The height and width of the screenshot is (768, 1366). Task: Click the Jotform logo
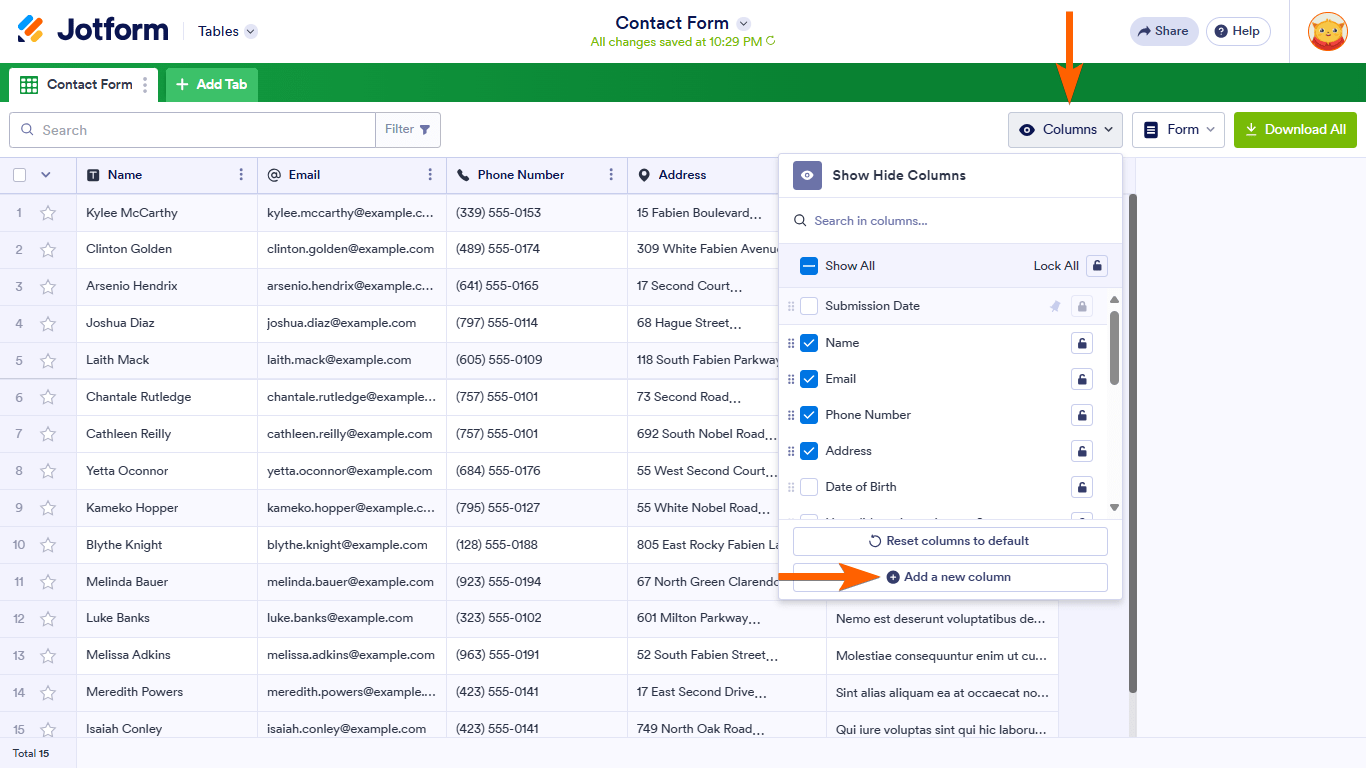pyautogui.click(x=93, y=30)
